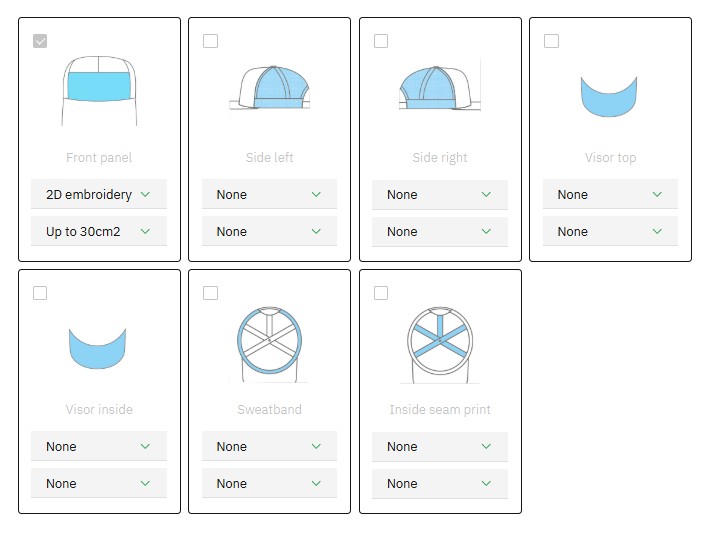This screenshot has width=712, height=540.
Task: Click the Side left cap illustration
Action: pos(269,89)
